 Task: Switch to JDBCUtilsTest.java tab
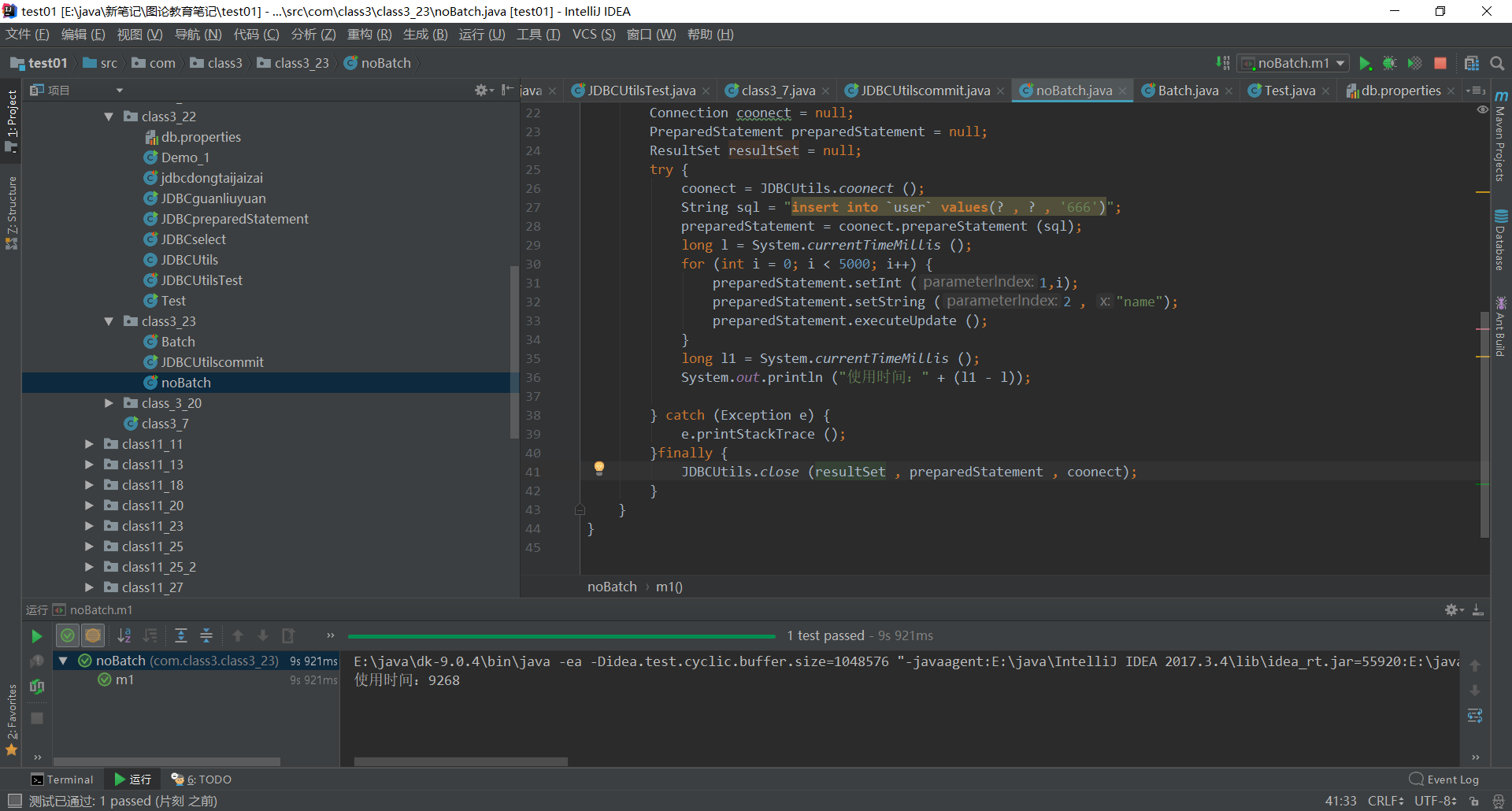click(x=641, y=91)
